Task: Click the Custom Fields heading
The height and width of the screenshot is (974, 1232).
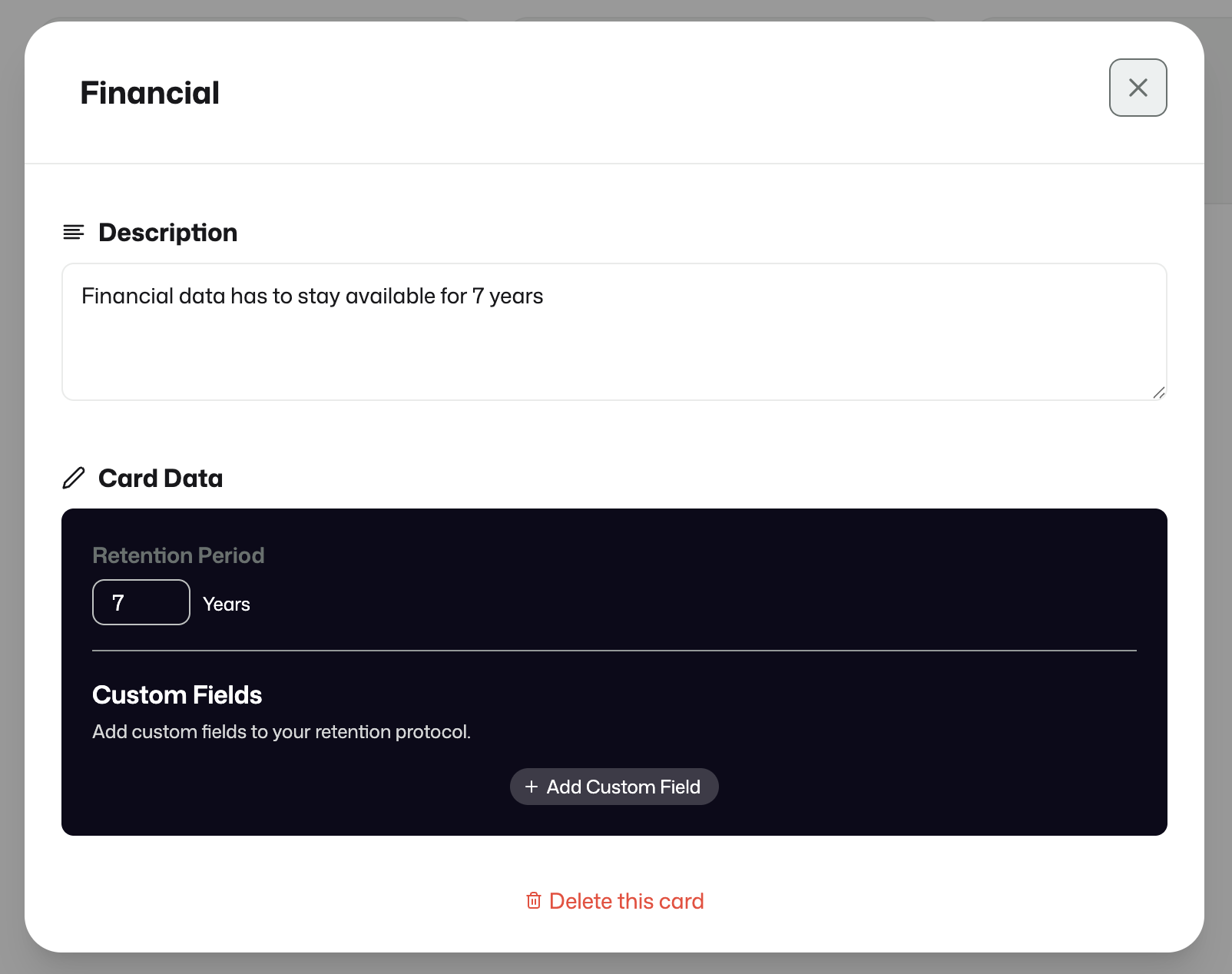Action: (177, 694)
